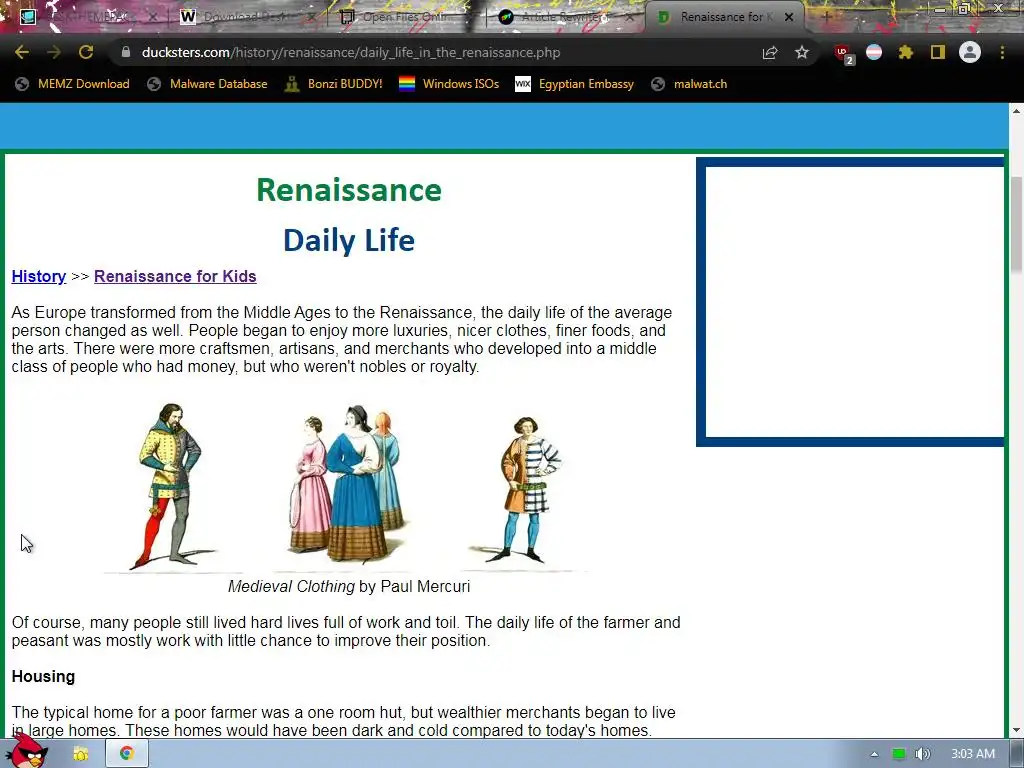
Task: Click the Housing section heading
Action: point(43,676)
